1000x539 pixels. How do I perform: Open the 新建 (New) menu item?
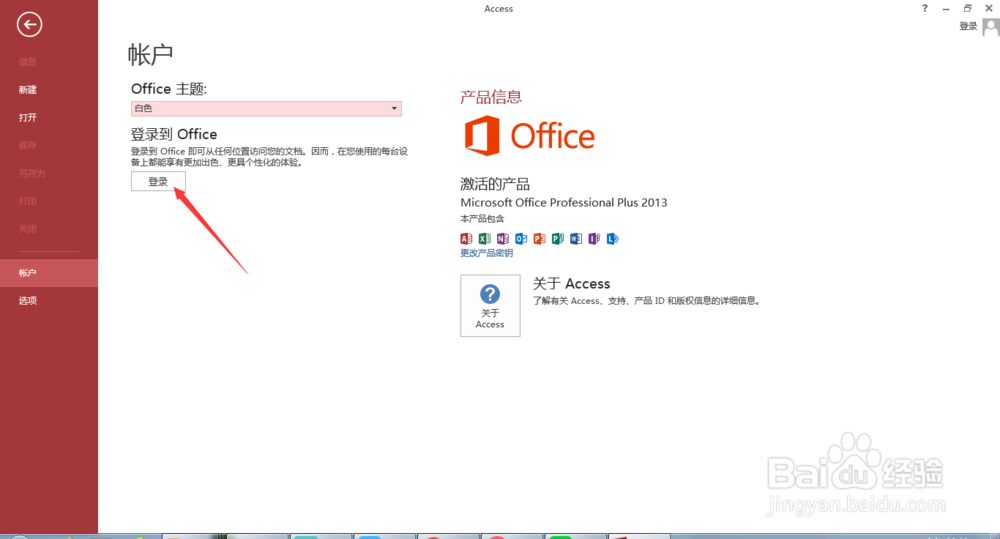pyautogui.click(x=27, y=90)
